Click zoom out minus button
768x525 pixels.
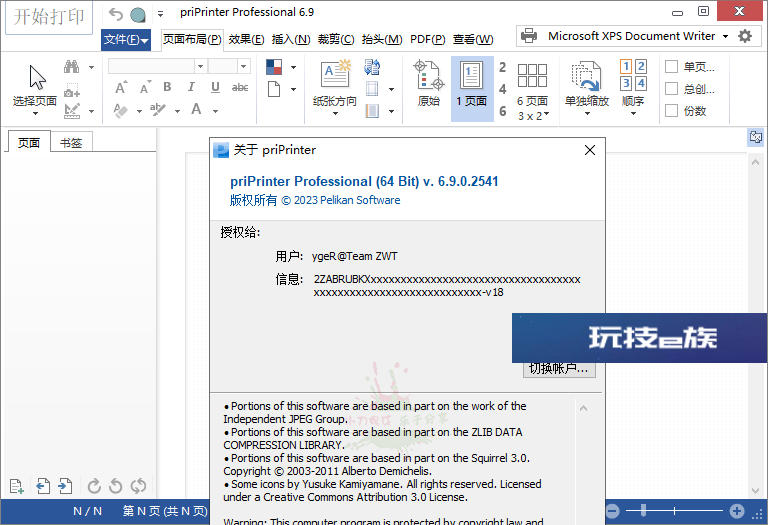[x=612, y=511]
